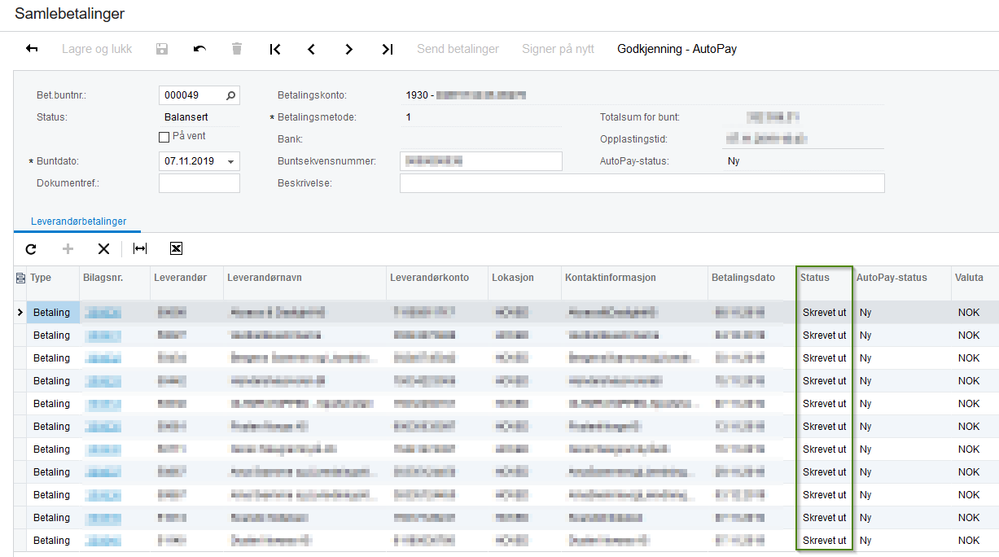Click the trash delete icon

tap(236, 49)
